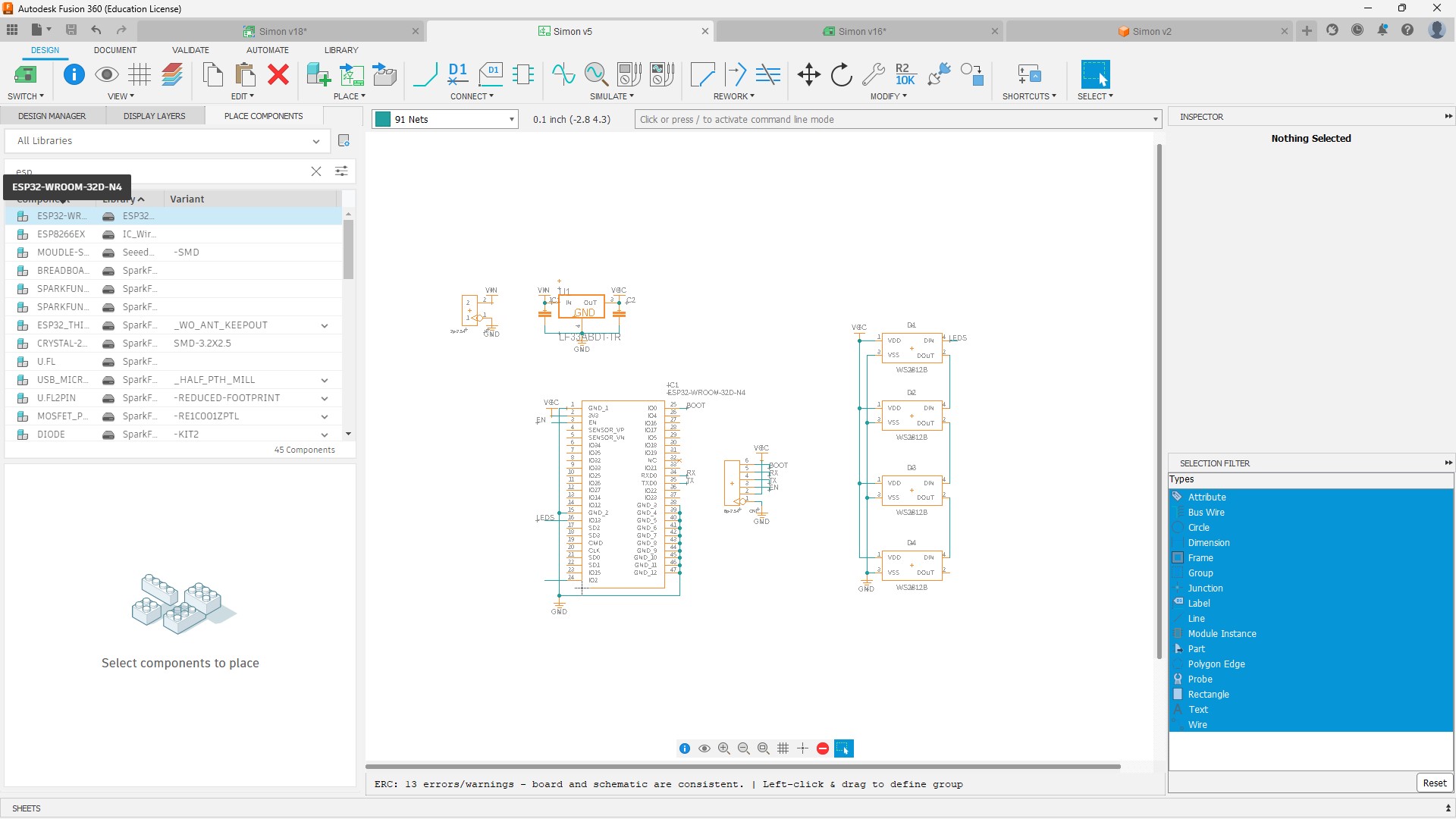Switch to the Simon v2 document tab
Image resolution: width=1456 pixels, height=819 pixels.
tap(1151, 31)
